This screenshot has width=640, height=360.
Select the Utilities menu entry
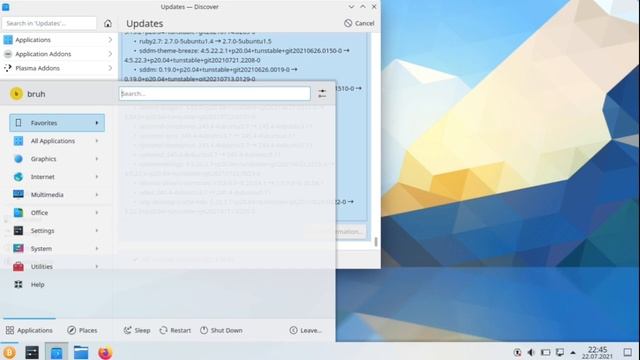pos(57,267)
